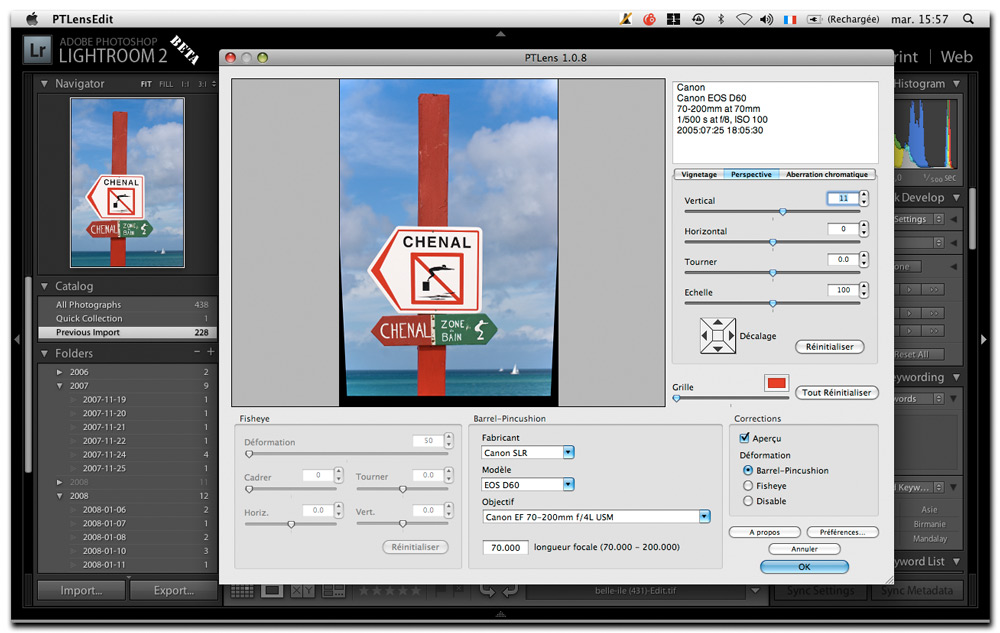Collapse the Navigator panel
Viewport: 1000px width, 633px height.
point(44,84)
